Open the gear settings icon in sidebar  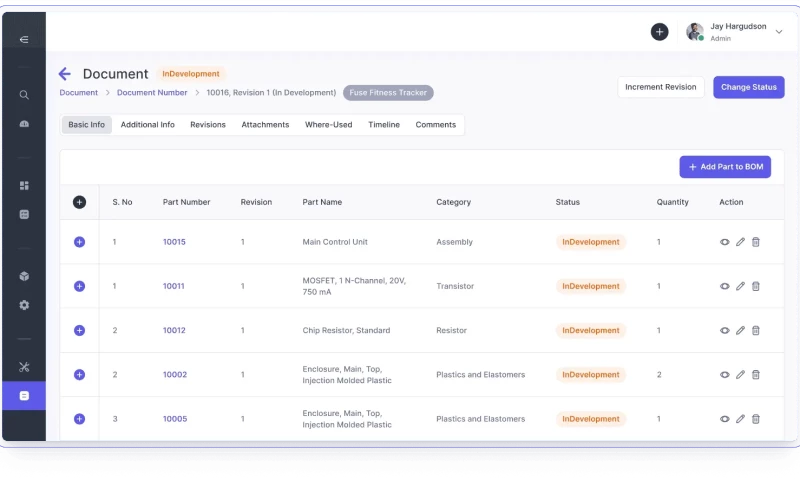[x=24, y=305]
